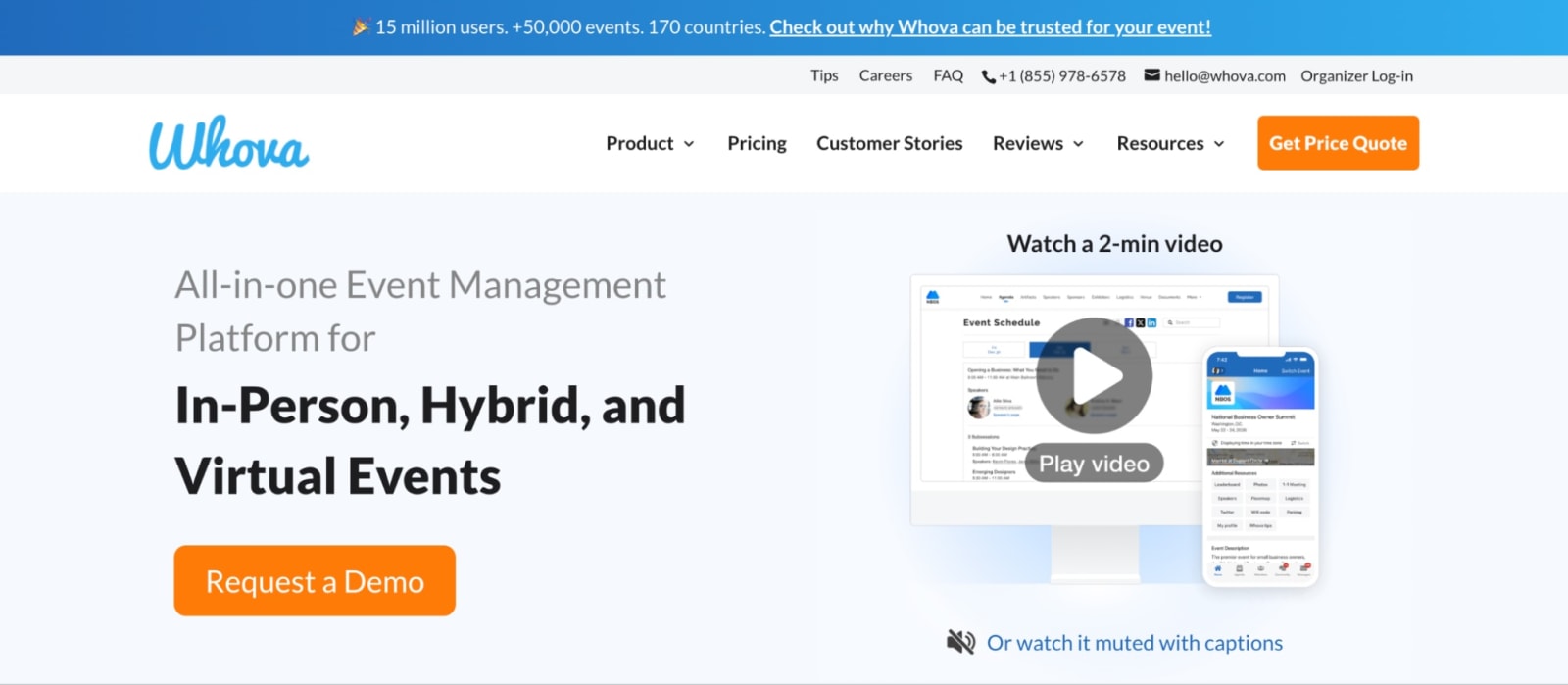
Task: Open the Pricing page
Action: [x=757, y=143]
